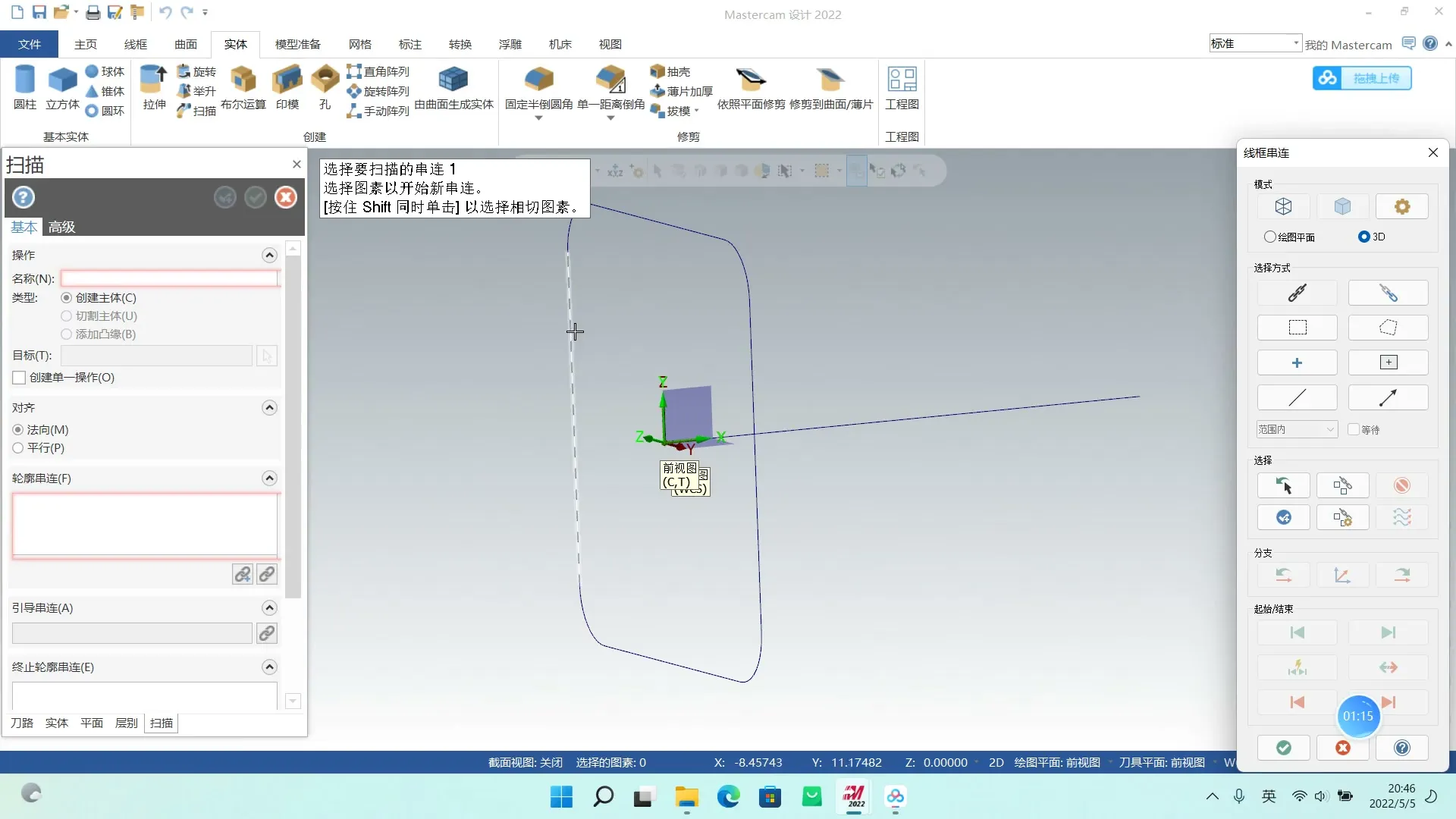
Task: Collapse the 轮廓串连 section
Action: coord(269,479)
